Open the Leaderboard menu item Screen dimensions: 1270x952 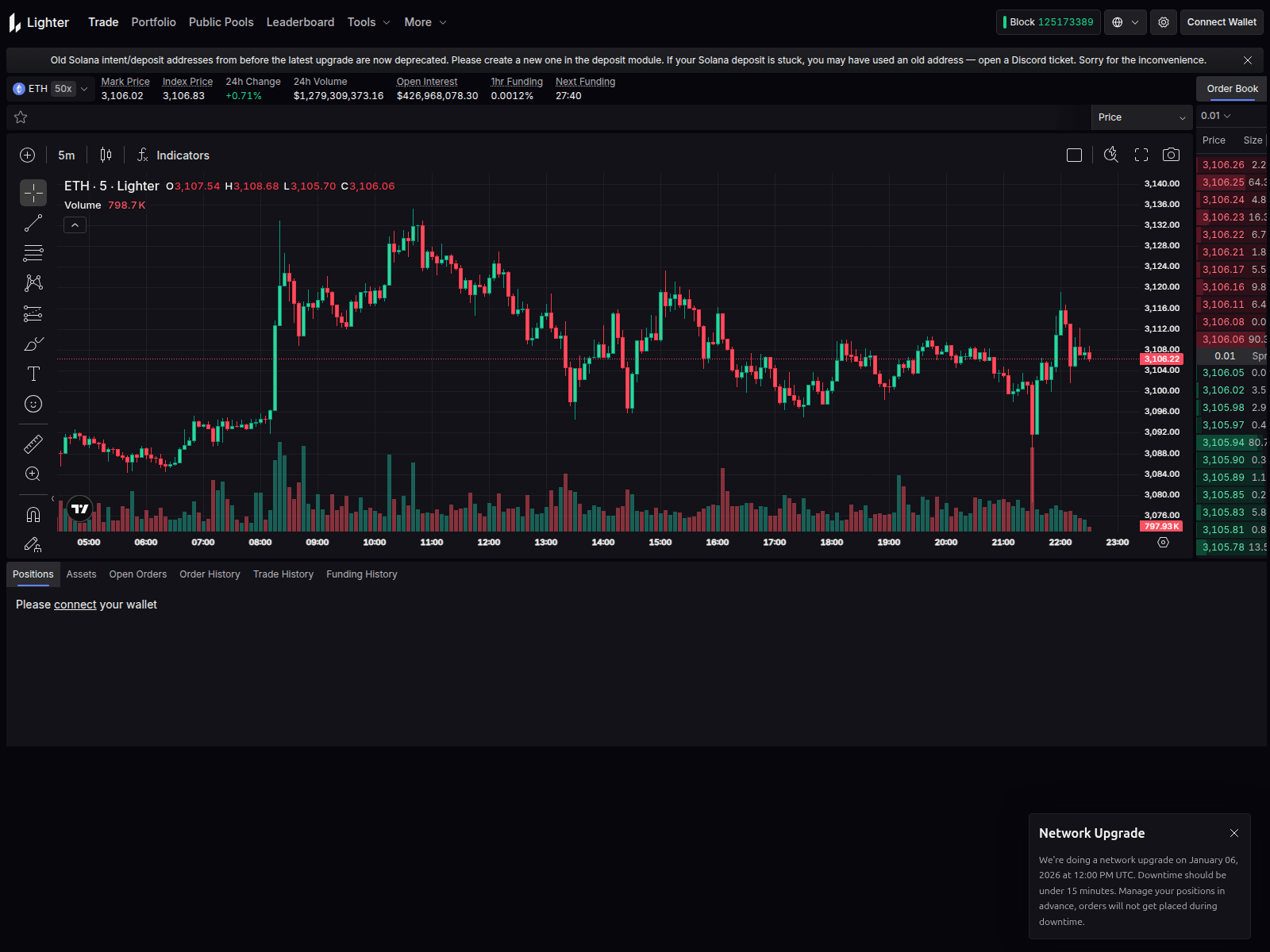(300, 22)
